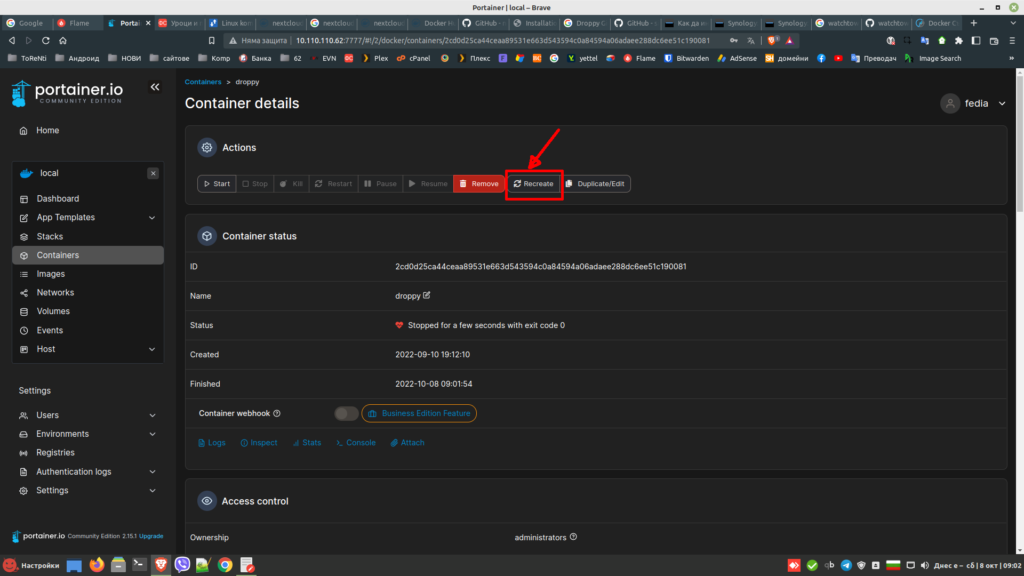
Task: Open Events in the sidebar
Action: click(50, 330)
